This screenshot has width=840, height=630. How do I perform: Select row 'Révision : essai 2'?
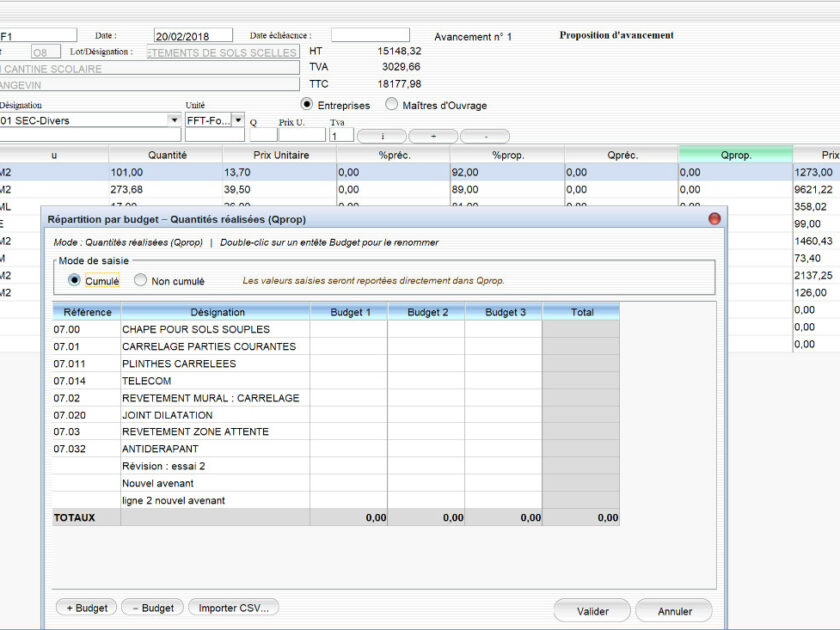pyautogui.click(x=336, y=466)
